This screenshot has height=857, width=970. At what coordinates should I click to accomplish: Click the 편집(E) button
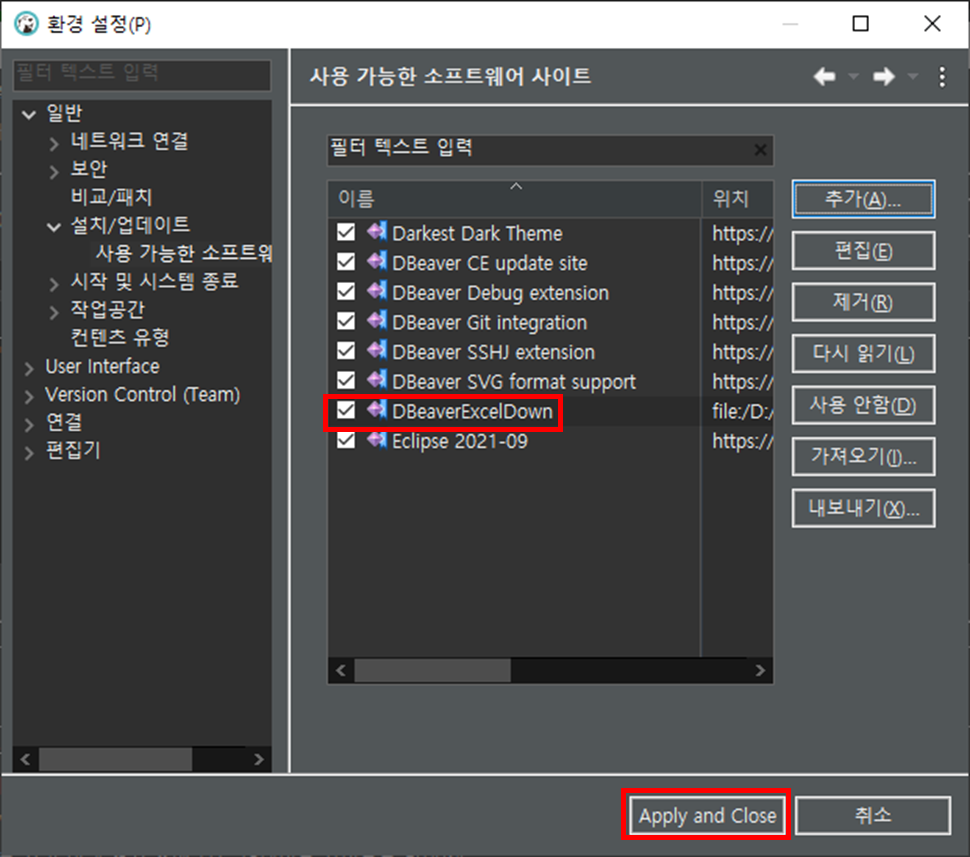click(x=863, y=251)
